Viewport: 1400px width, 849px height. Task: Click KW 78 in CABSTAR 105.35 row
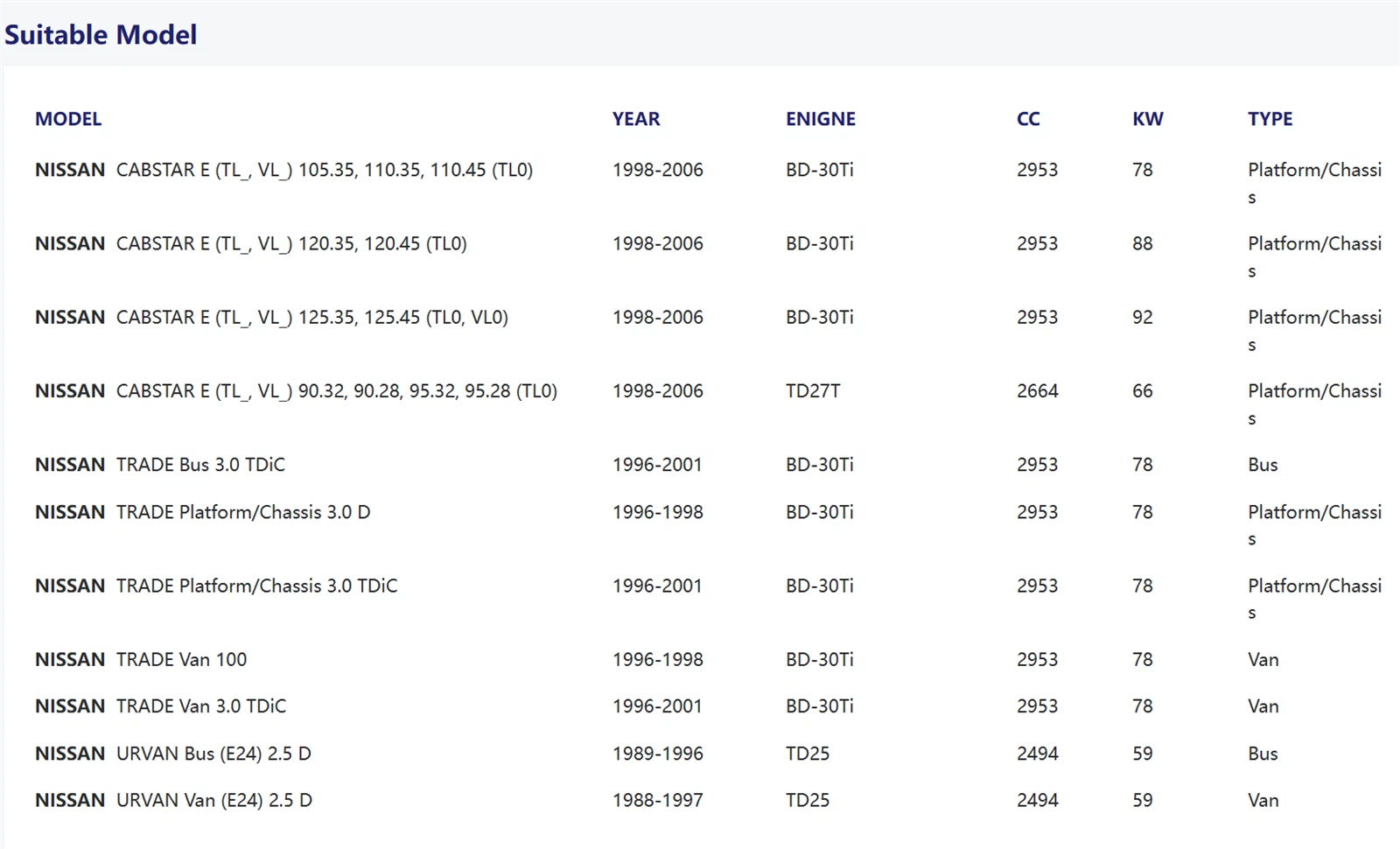tap(1143, 170)
